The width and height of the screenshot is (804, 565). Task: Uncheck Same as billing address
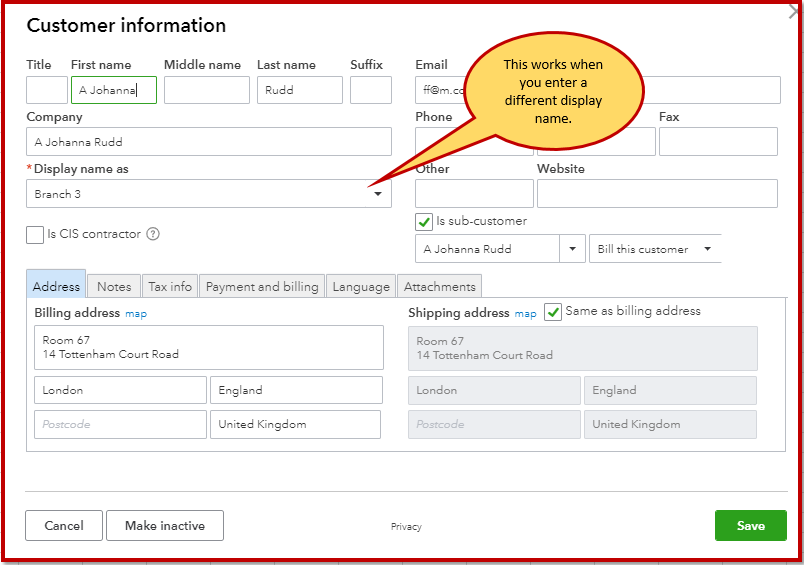pos(553,312)
